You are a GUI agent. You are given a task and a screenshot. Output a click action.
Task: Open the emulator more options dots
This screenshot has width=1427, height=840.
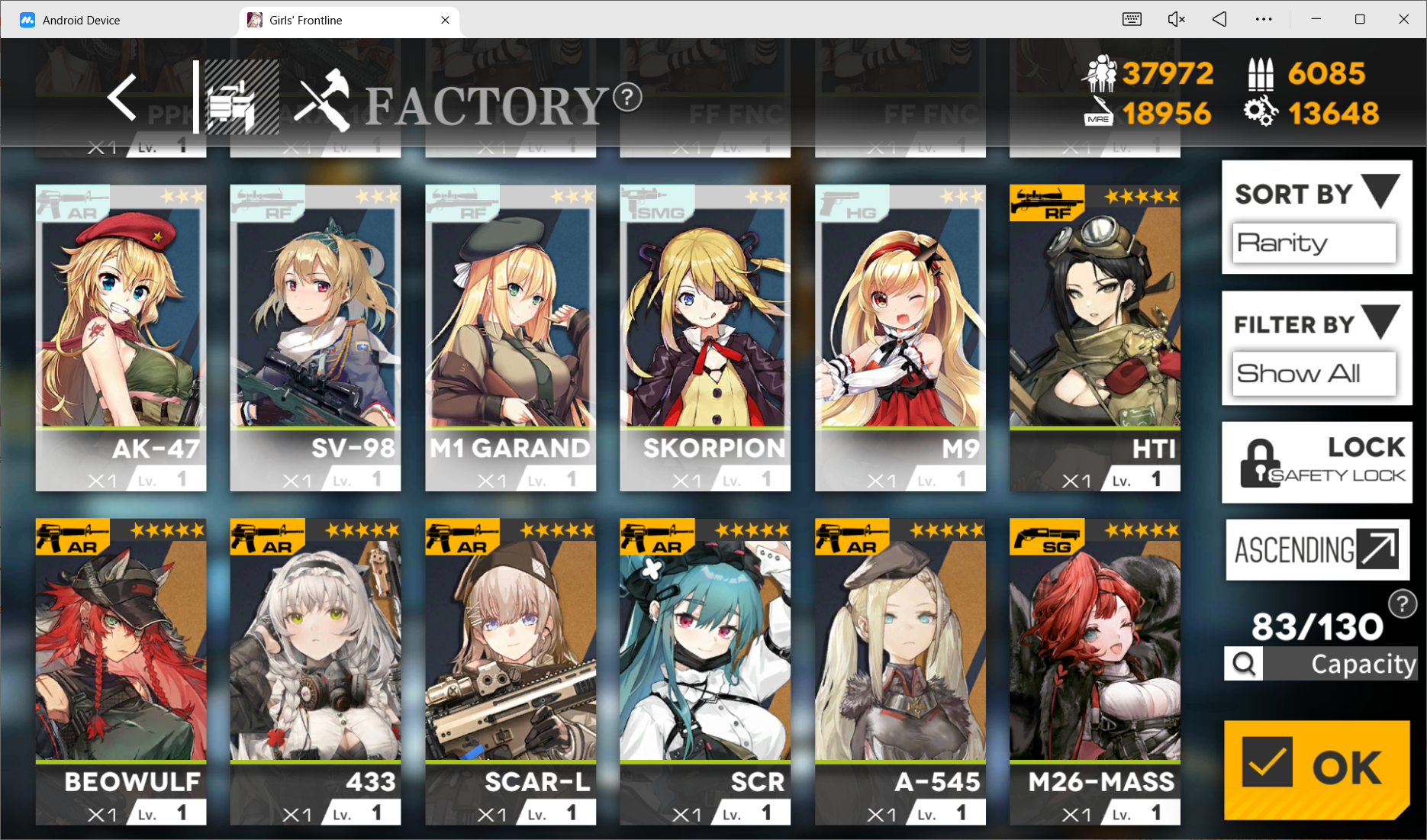click(1264, 19)
